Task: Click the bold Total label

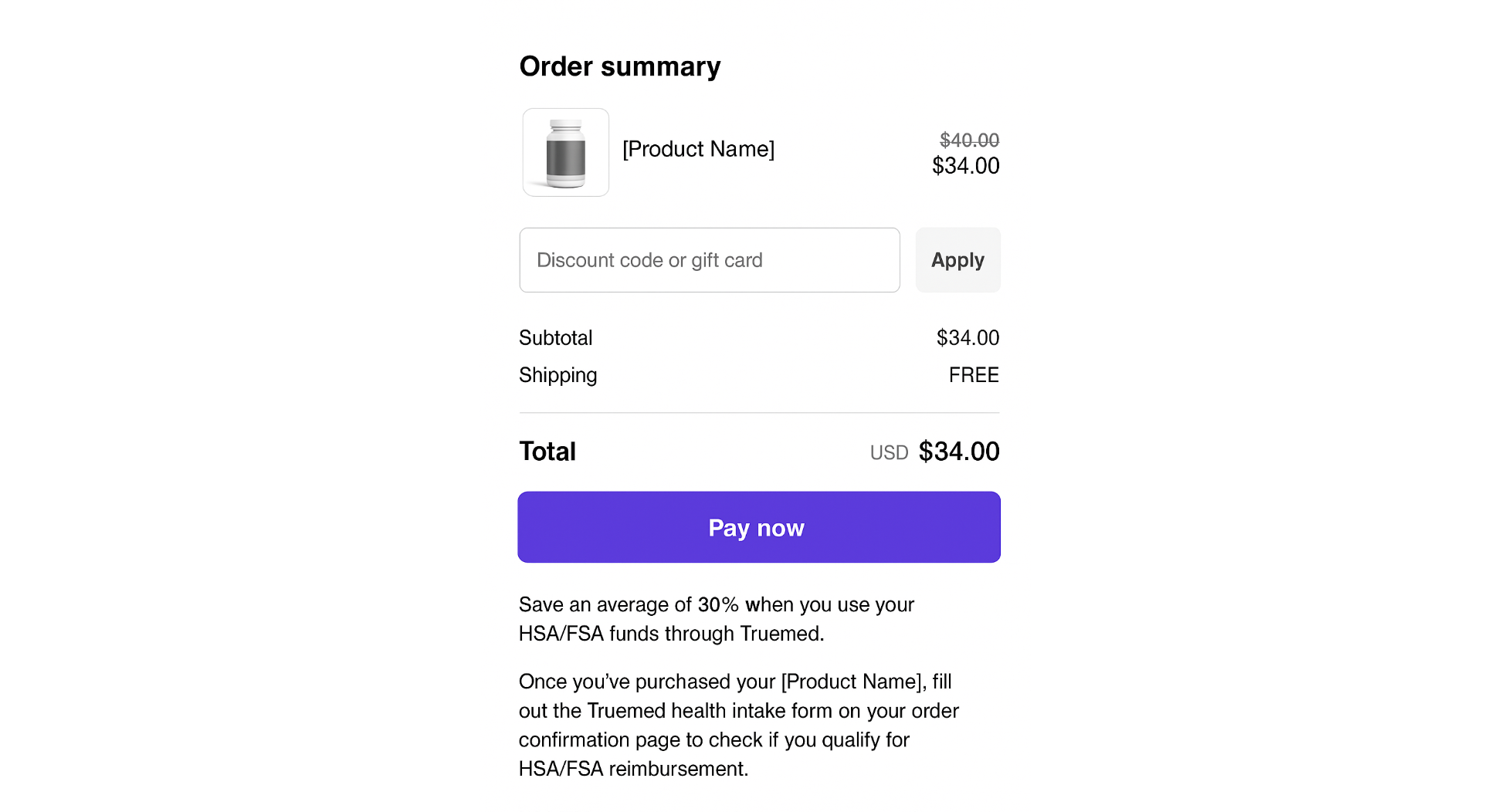Action: click(547, 452)
